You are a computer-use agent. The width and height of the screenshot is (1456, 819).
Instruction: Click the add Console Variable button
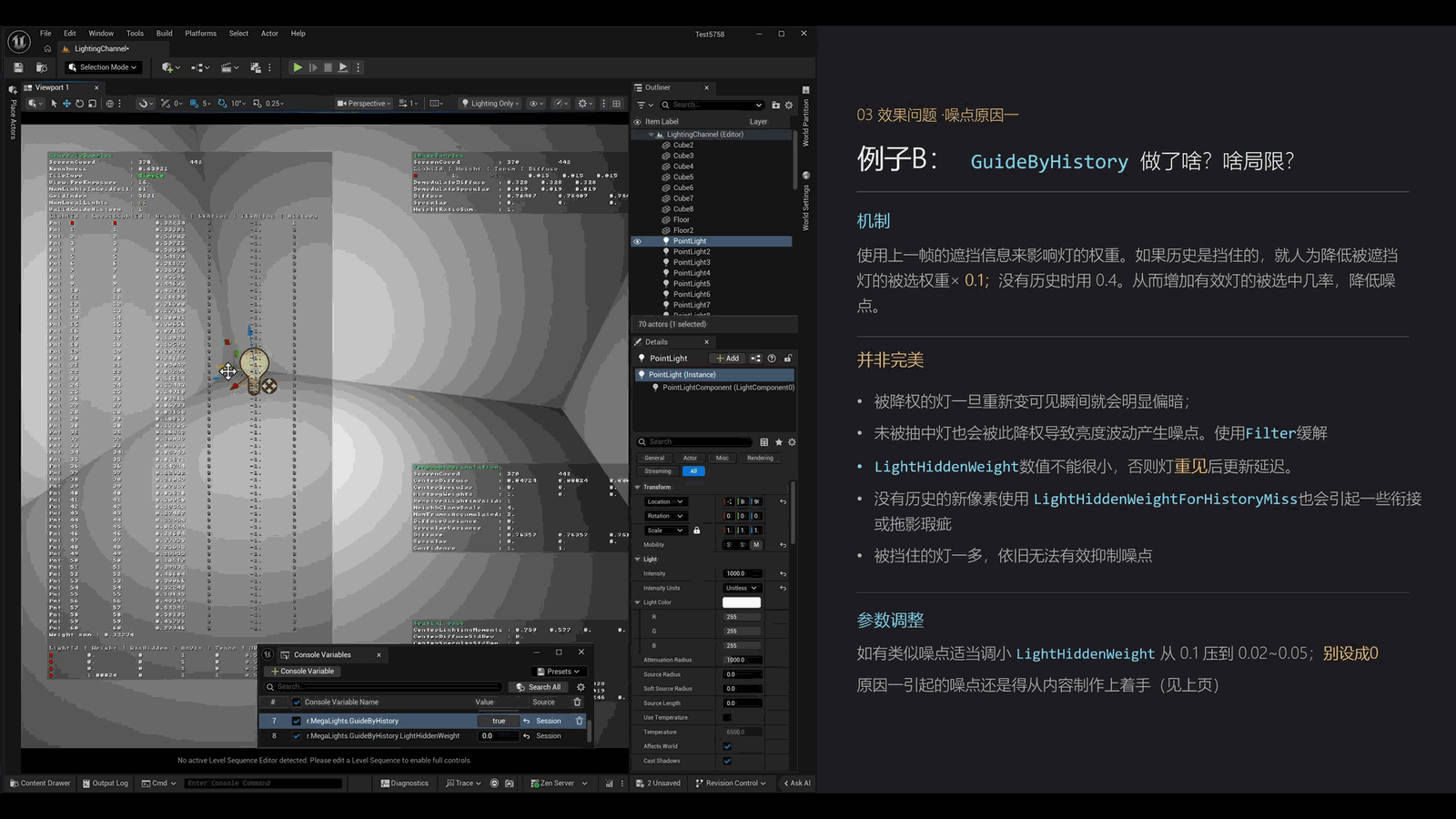(x=303, y=672)
